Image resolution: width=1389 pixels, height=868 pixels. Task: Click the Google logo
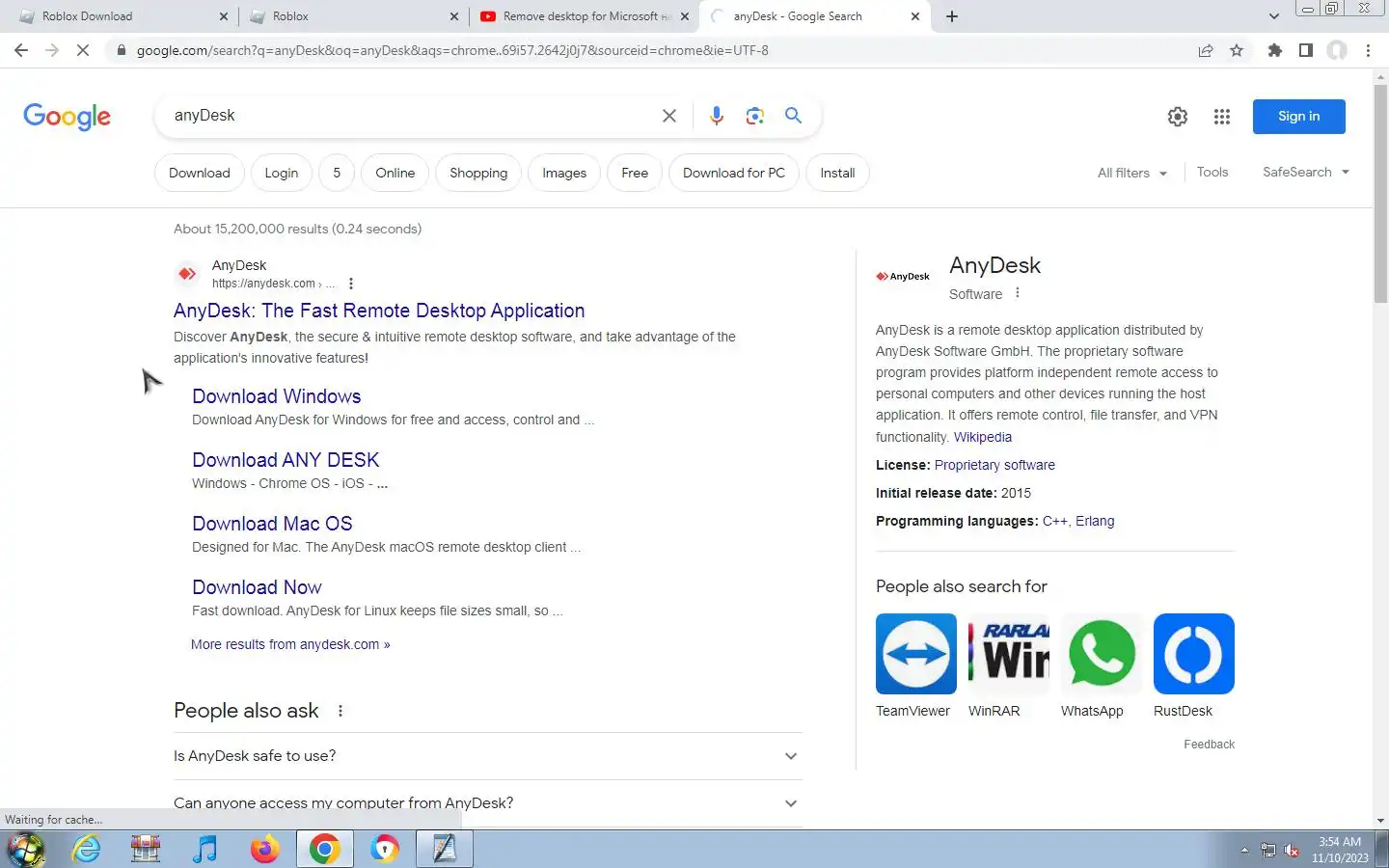pos(68,117)
